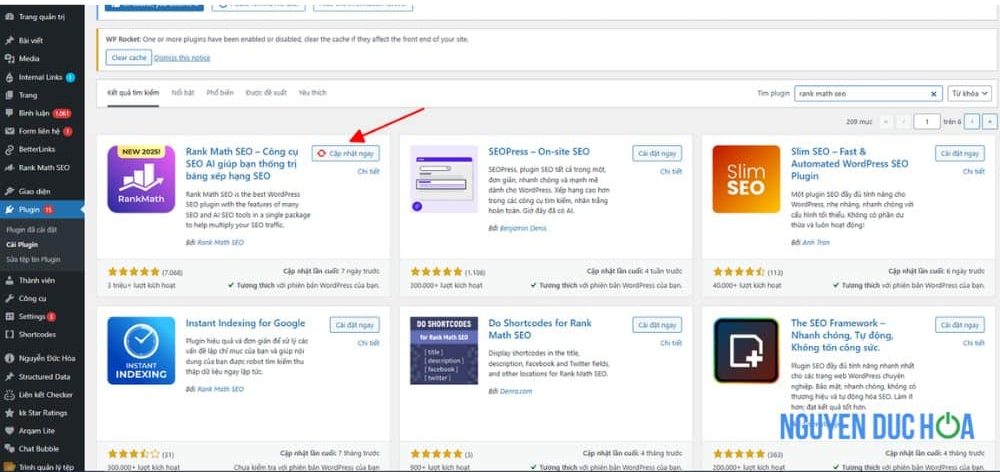
Task: Click the Media icon in sidebar
Action: coord(9,58)
